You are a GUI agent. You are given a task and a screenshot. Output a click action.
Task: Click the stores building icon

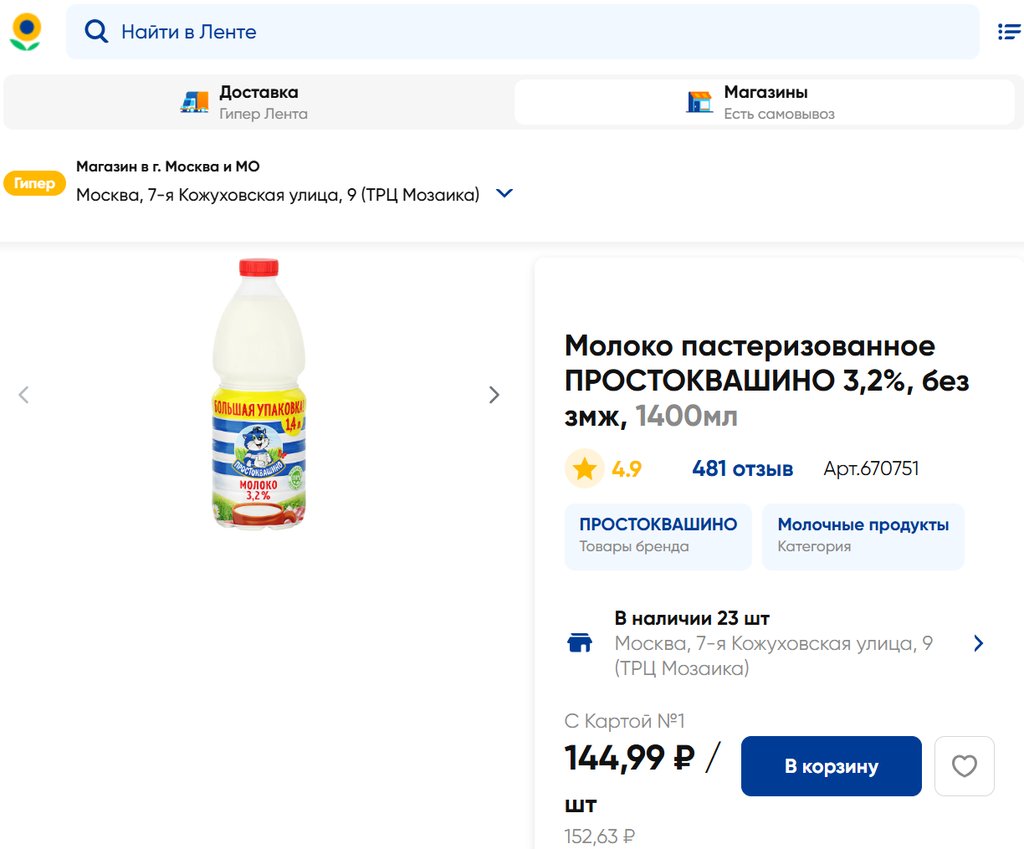pos(699,102)
